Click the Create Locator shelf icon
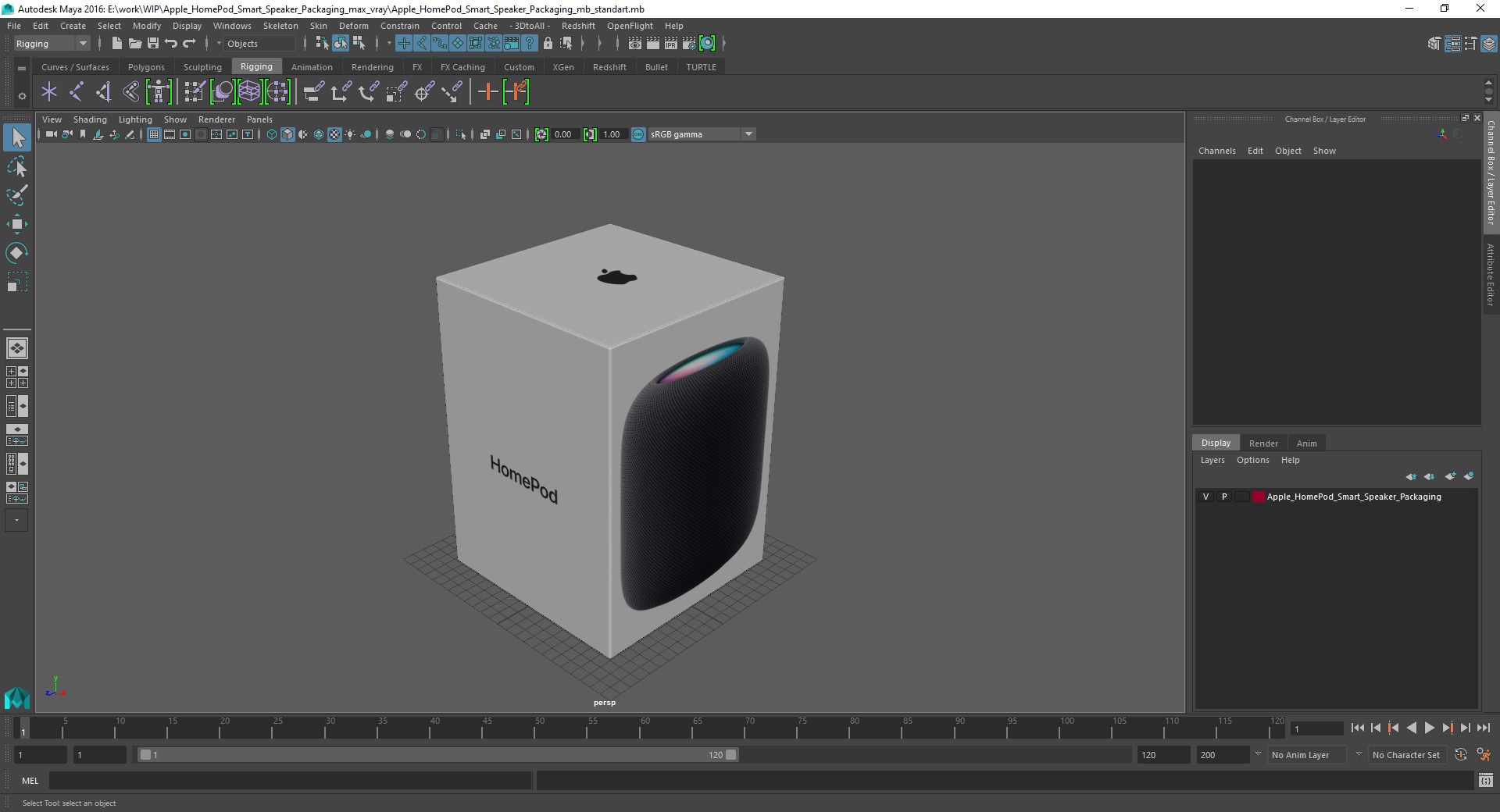This screenshot has height=812, width=1500. coord(49,92)
